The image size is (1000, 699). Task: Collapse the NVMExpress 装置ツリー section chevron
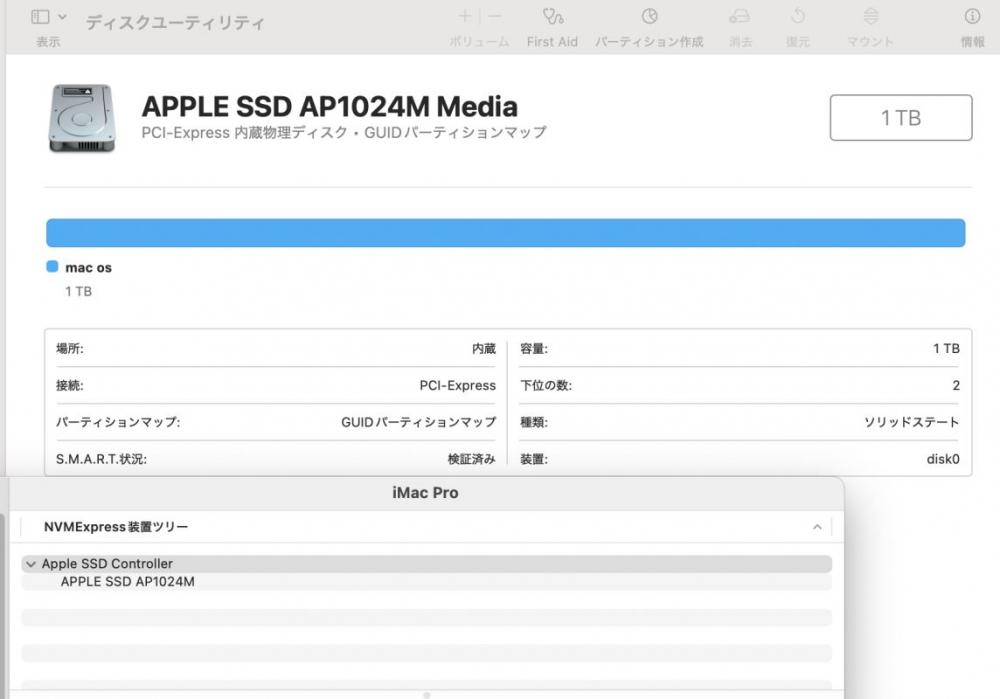817,527
